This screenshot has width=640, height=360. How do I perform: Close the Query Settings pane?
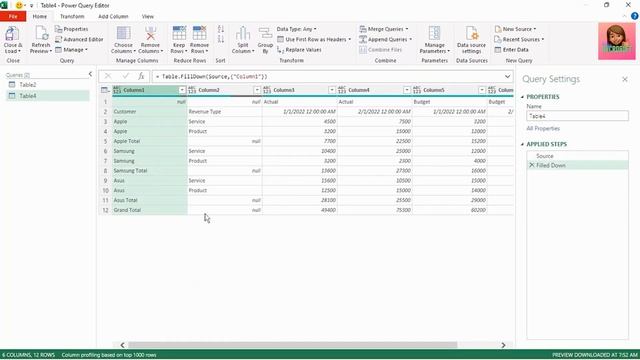coord(625,79)
